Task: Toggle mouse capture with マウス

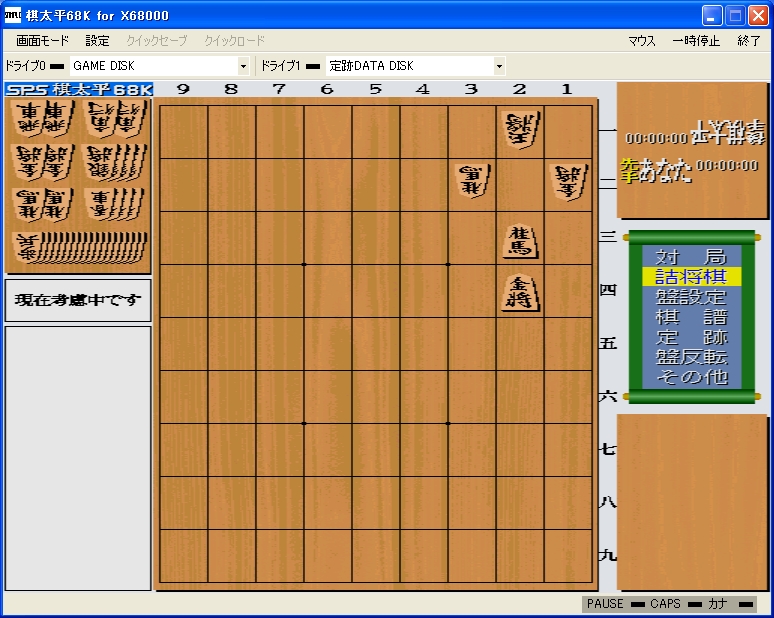Action: (641, 41)
